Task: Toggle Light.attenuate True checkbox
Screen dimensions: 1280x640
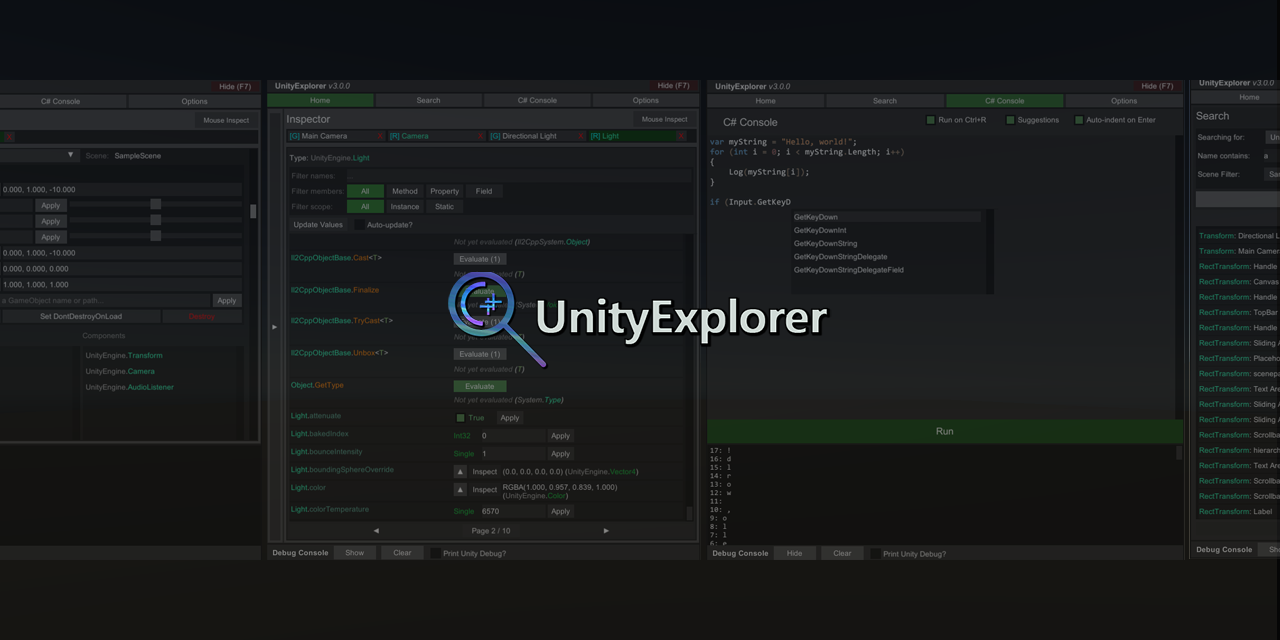Action: 460,418
